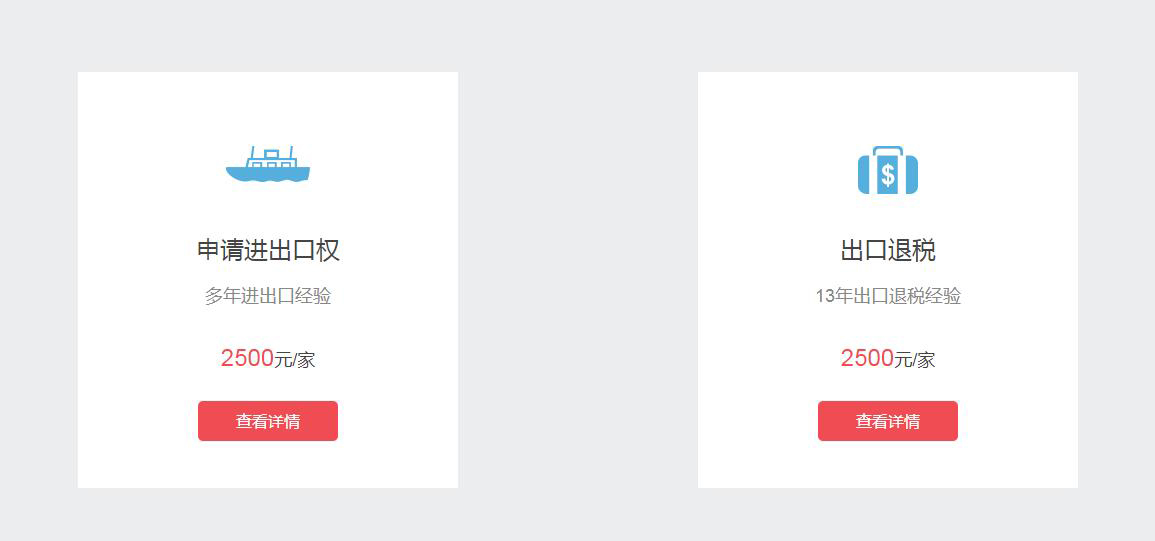The height and width of the screenshot is (541, 1155).
Task: Click the 元/家 unit in the 出口退税 card
Action: pos(915,360)
